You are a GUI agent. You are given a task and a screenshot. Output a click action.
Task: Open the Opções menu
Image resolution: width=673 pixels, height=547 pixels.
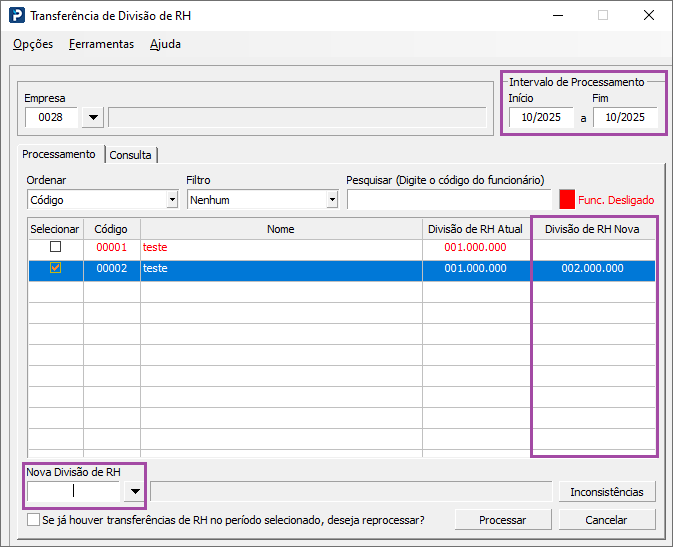coord(33,44)
